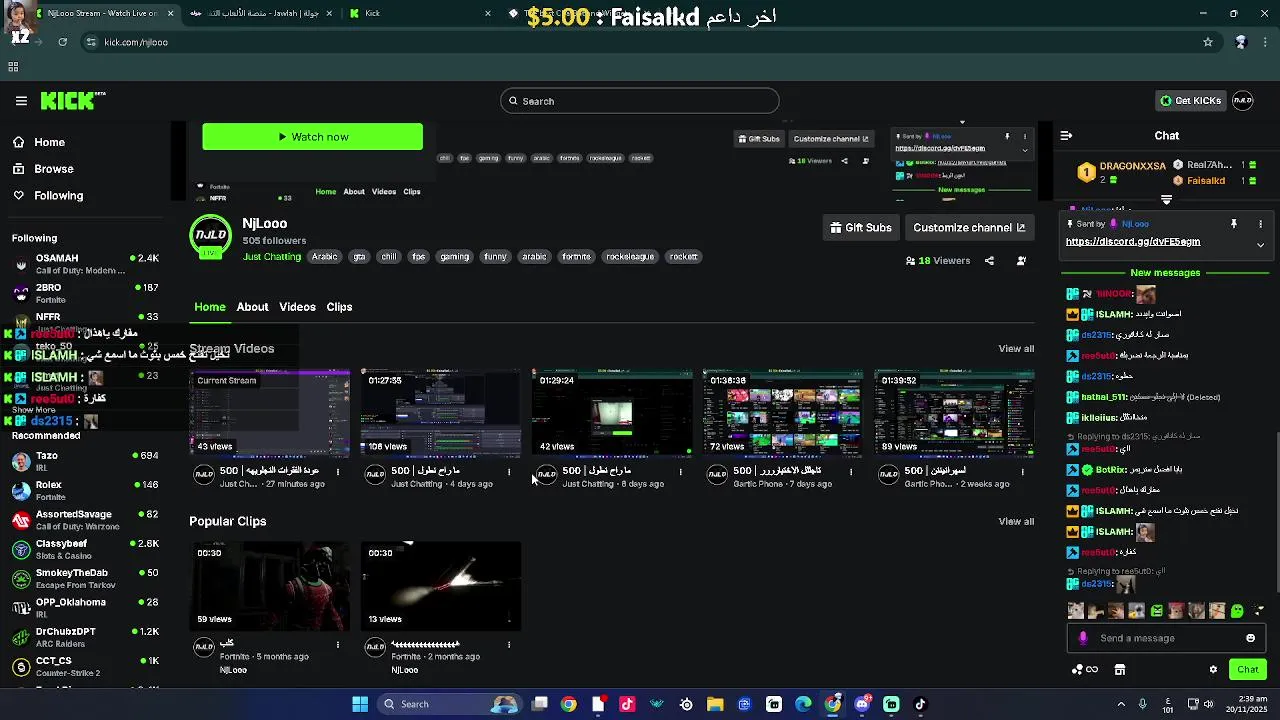Open OSAMAH channel in Following list
1280x720 pixels.
click(x=85, y=264)
